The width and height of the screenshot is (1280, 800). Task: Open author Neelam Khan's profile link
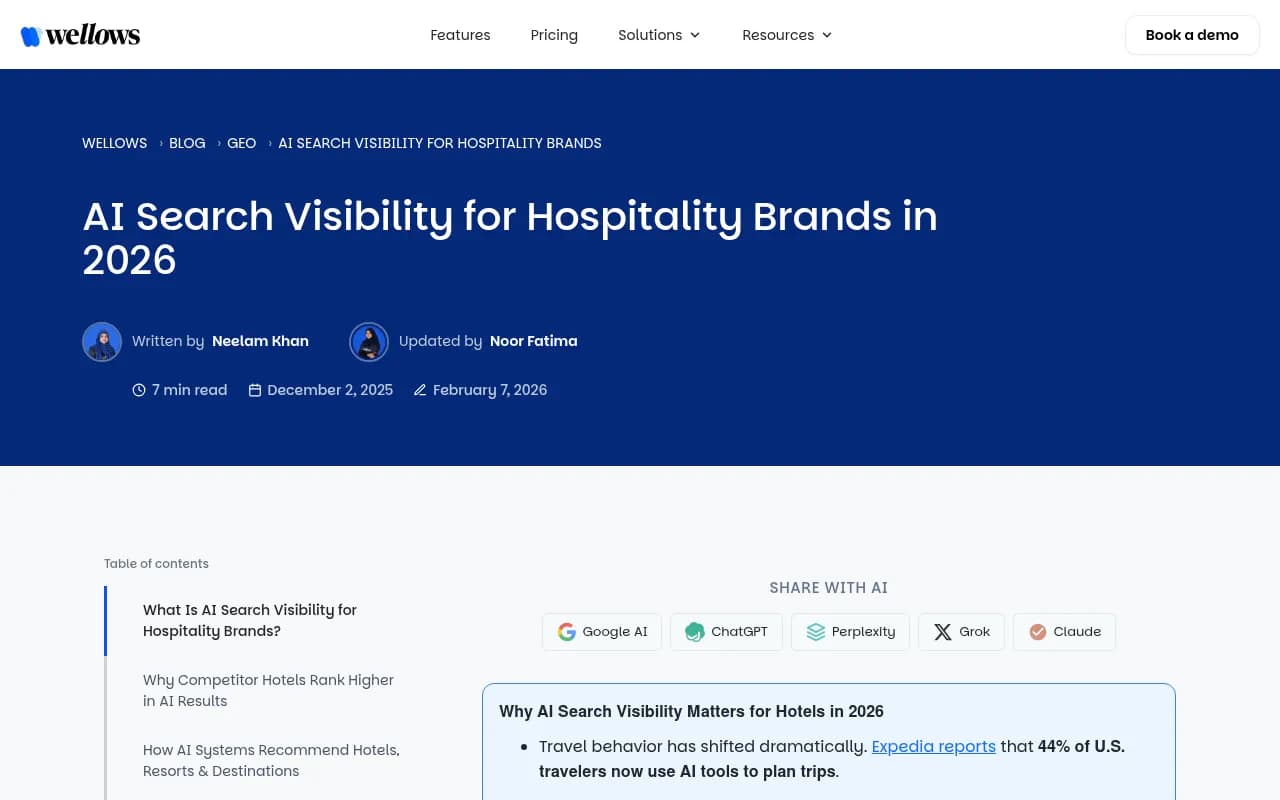tap(260, 341)
